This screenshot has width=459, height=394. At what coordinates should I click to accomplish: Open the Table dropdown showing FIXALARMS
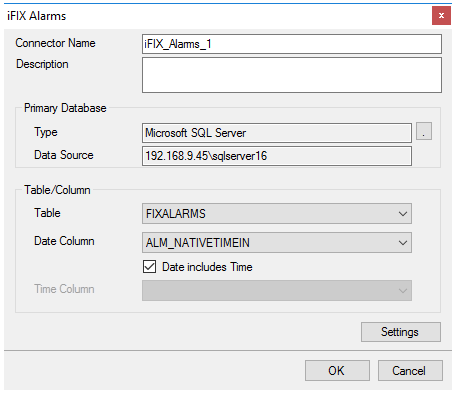click(277, 214)
